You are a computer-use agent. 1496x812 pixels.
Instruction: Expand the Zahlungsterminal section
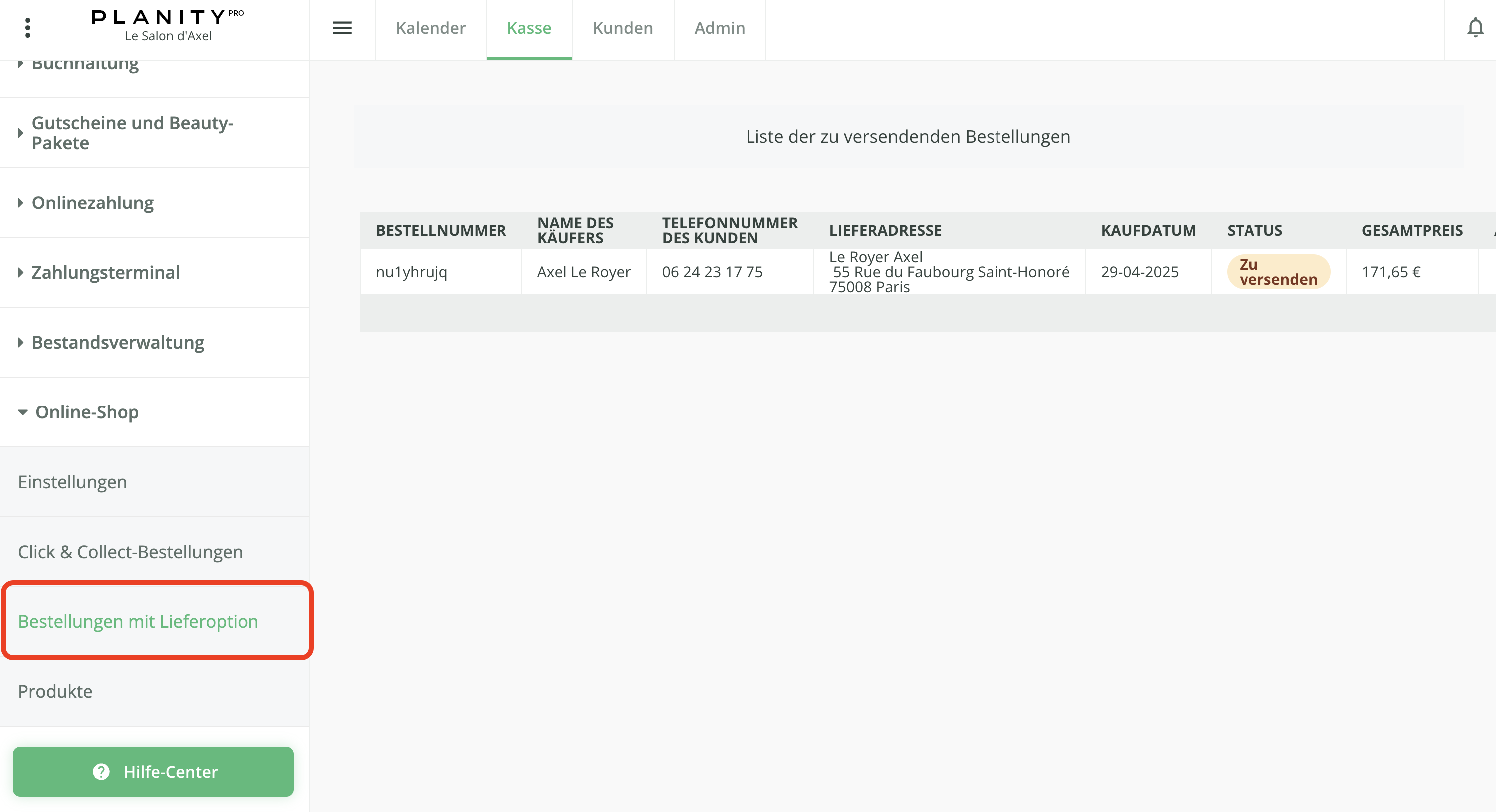click(106, 272)
